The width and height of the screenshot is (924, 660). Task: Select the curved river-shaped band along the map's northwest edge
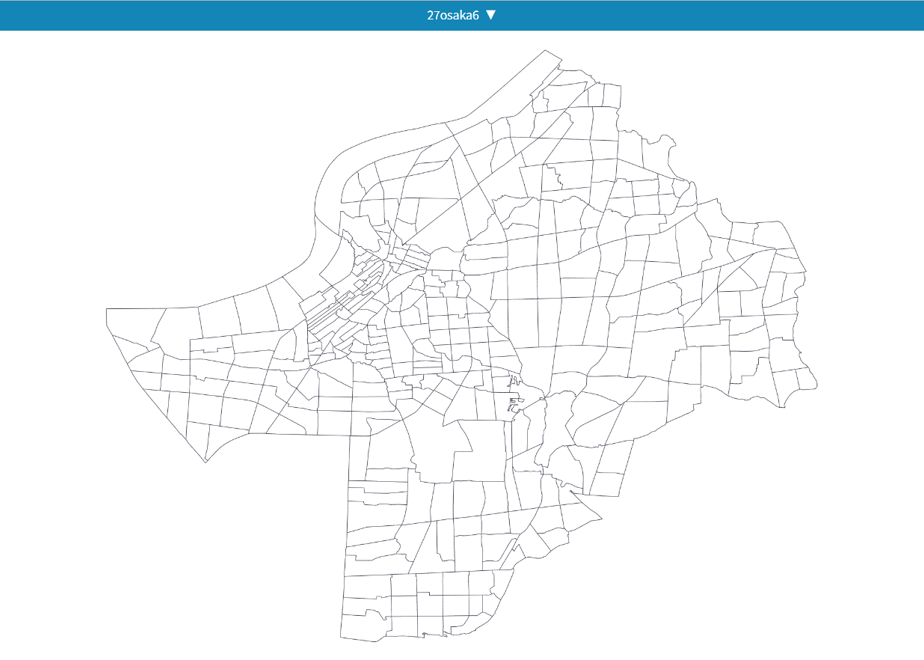330,177
